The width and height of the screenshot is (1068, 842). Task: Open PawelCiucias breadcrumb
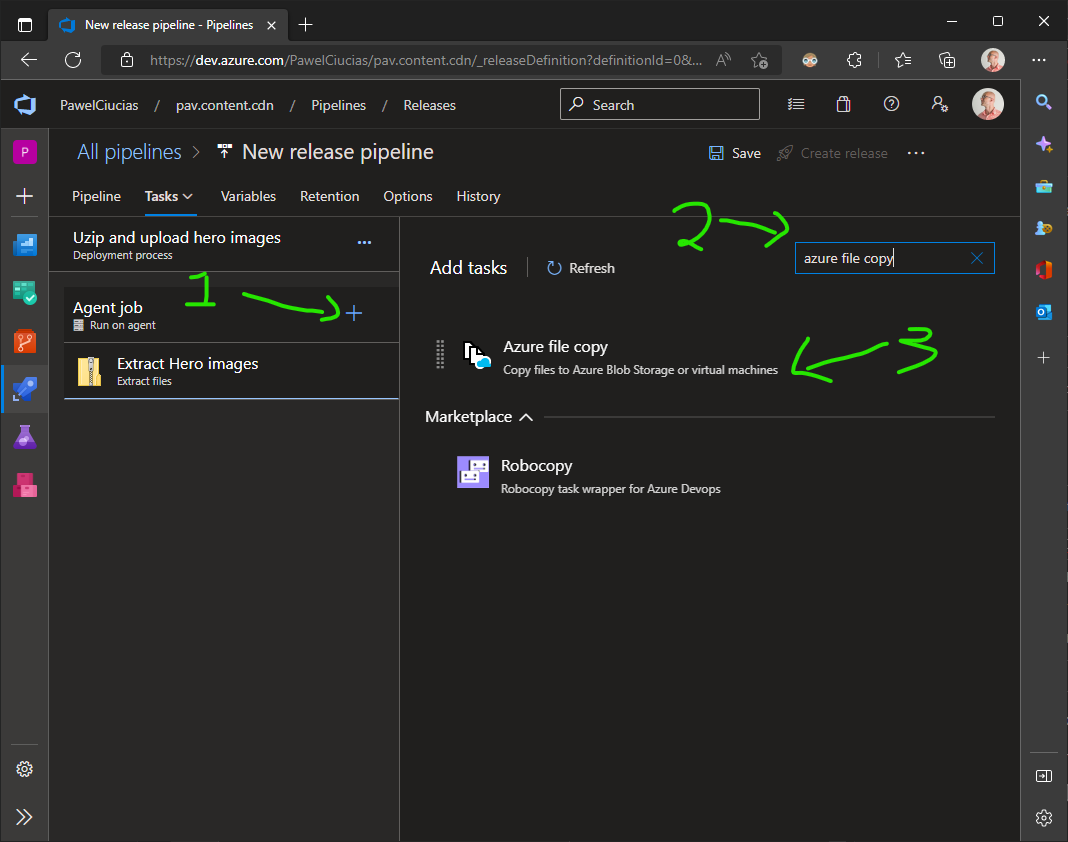coord(99,106)
